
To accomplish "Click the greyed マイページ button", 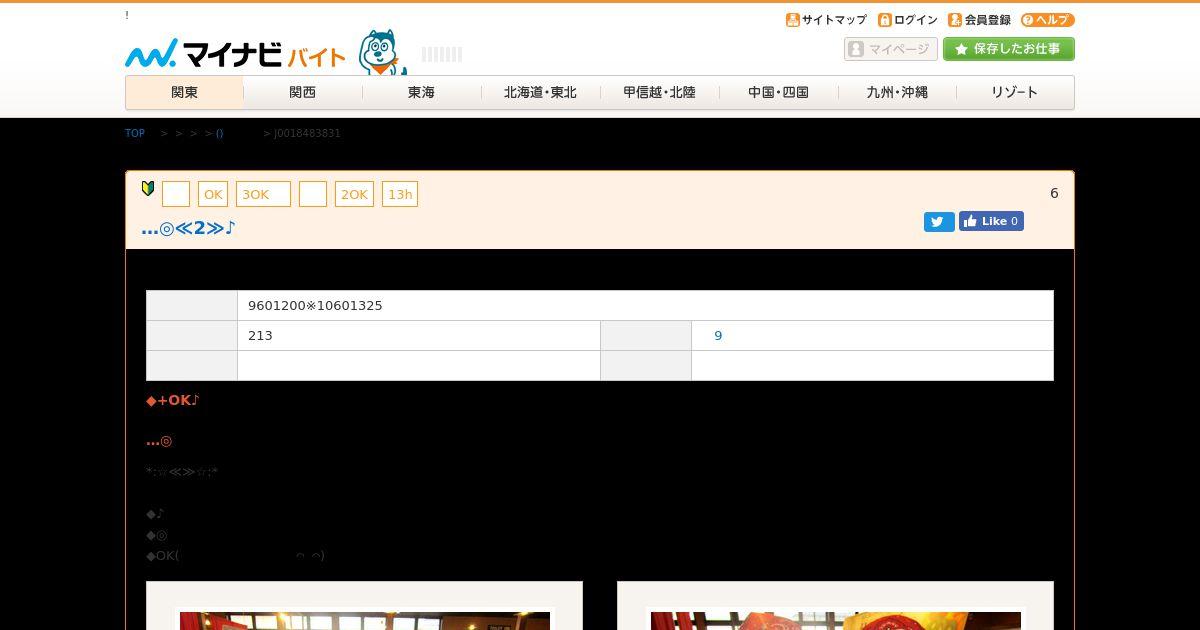I will [x=891, y=49].
